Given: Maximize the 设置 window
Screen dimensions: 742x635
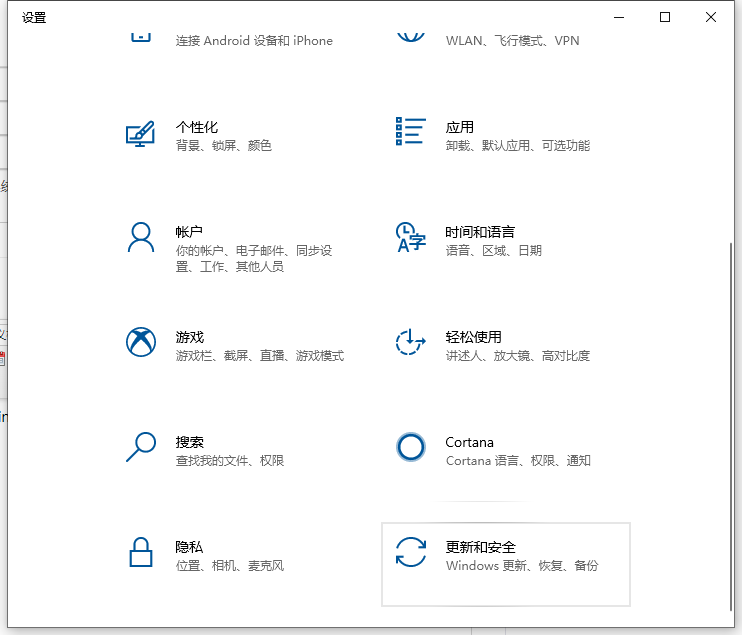Looking at the screenshot, I should point(665,17).
